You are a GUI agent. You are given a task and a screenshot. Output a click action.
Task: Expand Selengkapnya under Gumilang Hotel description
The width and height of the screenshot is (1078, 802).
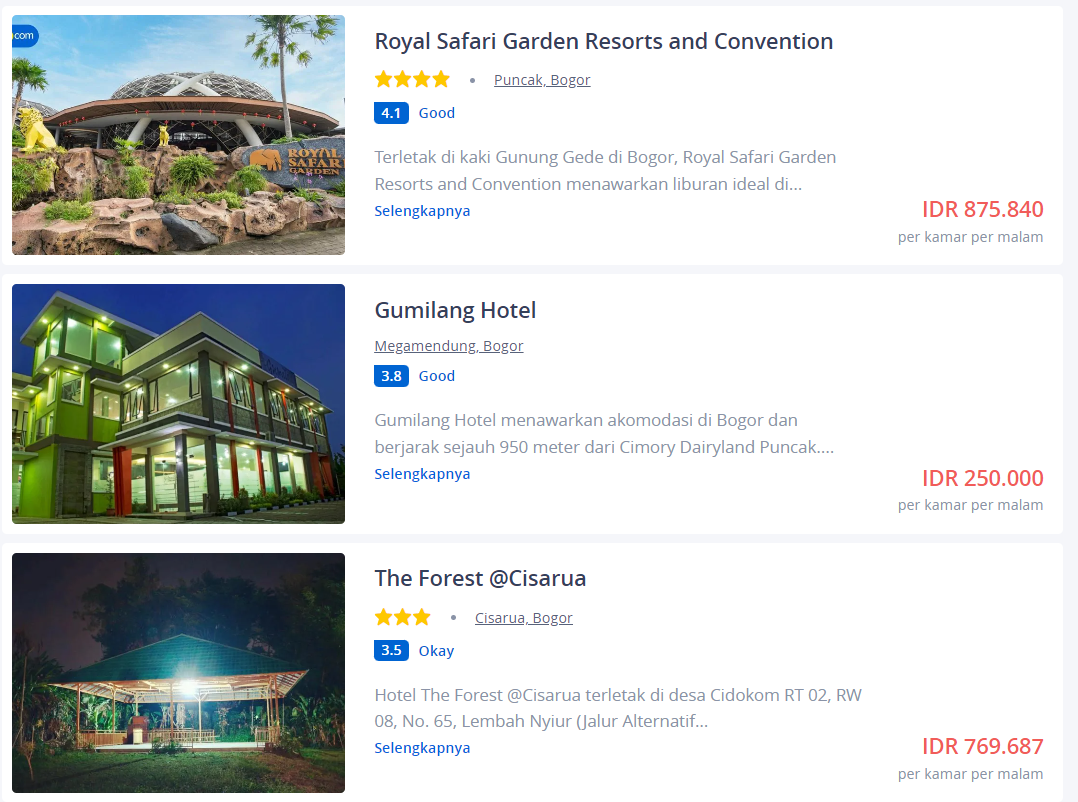422,474
